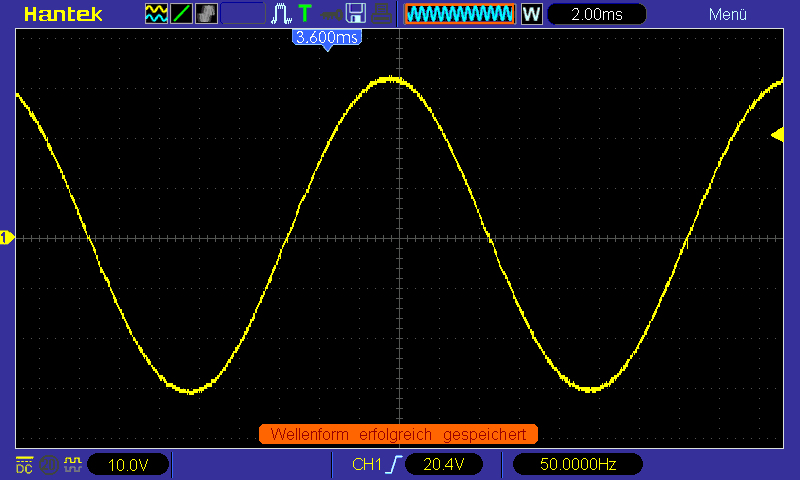Click the trigger level arrow on right edge

click(x=777, y=135)
